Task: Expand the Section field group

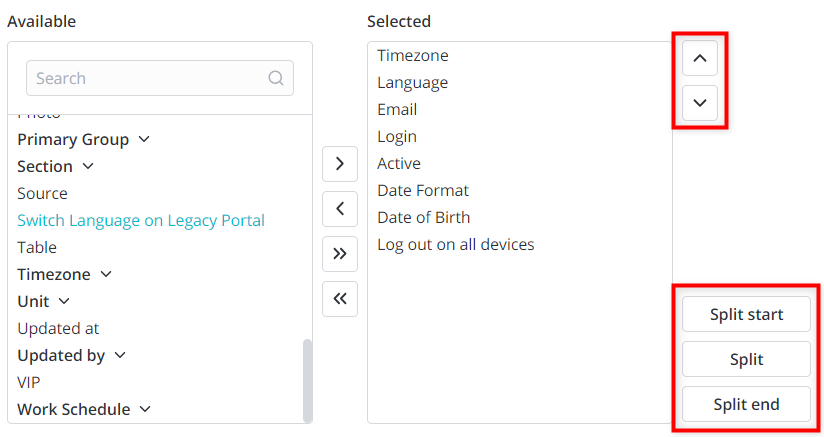Action: [88, 166]
